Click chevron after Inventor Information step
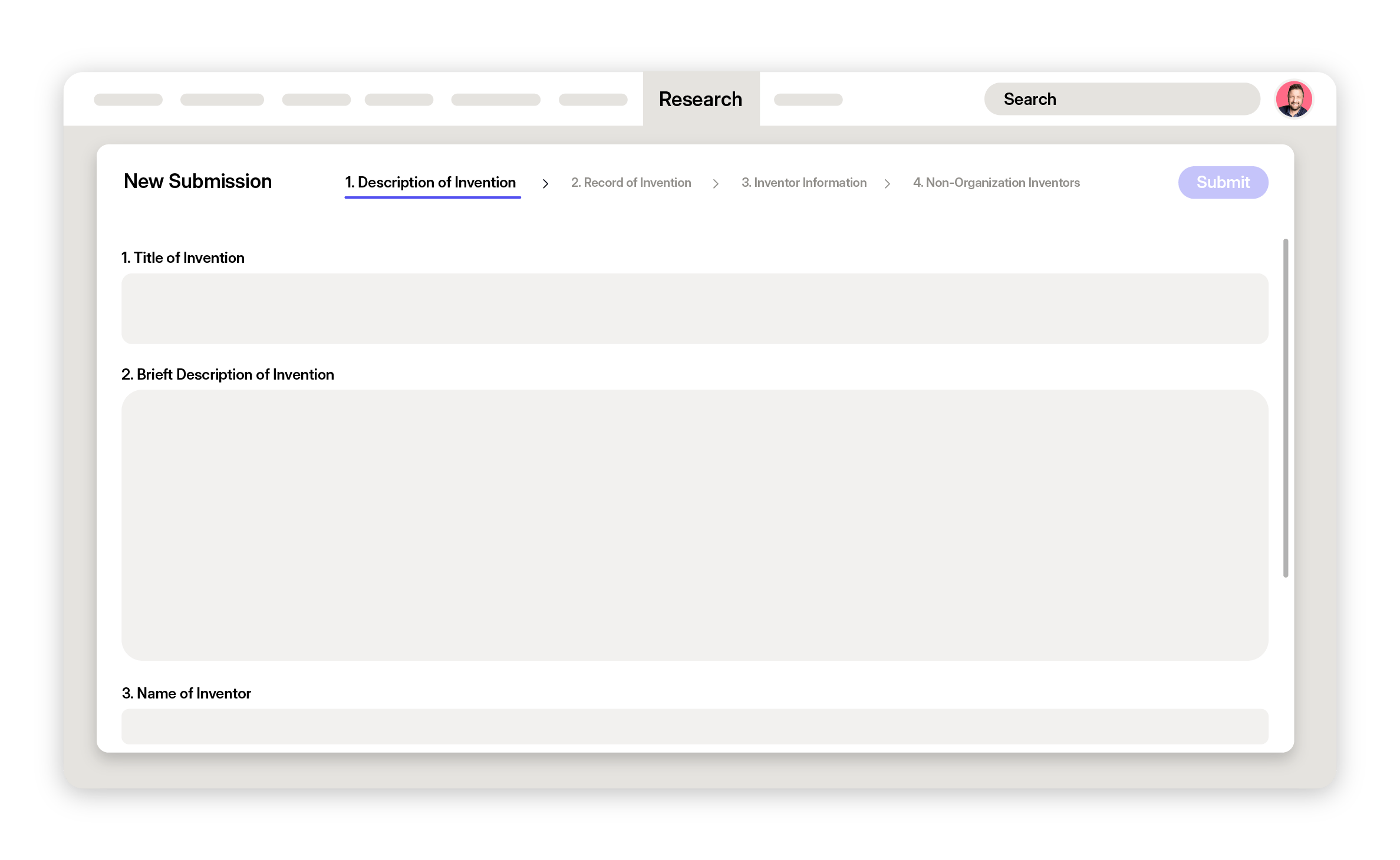This screenshot has height=860, width=1400. coord(887,184)
